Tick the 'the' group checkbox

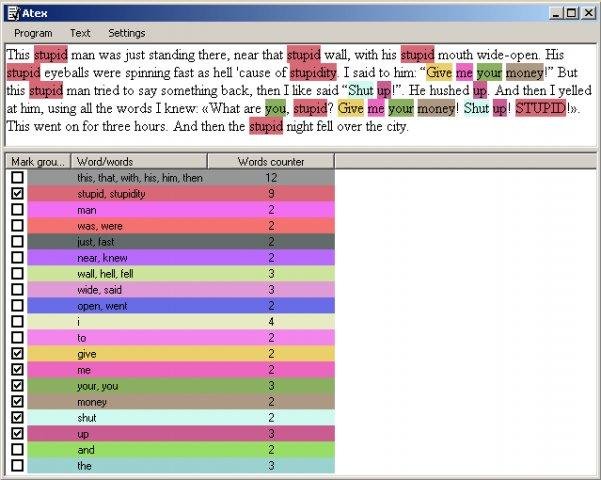pyautogui.click(x=17, y=466)
